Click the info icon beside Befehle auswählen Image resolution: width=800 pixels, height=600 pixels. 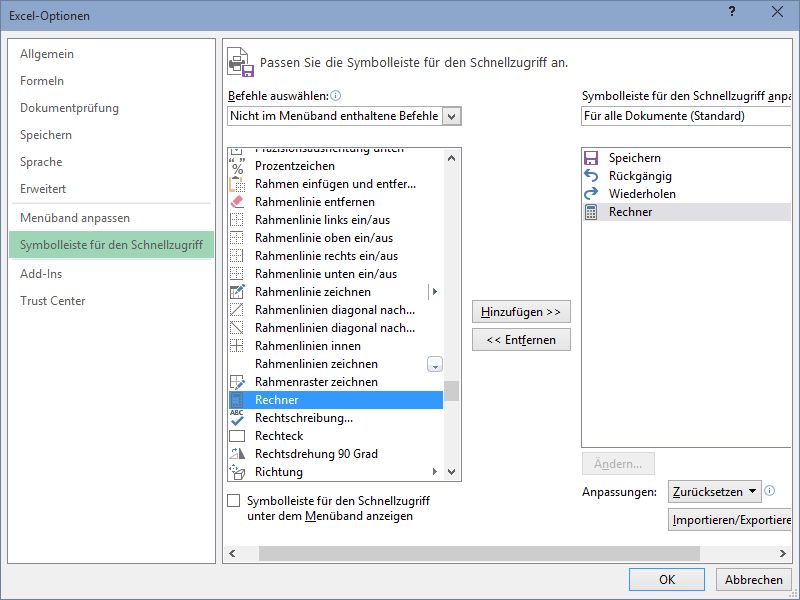[x=335, y=95]
